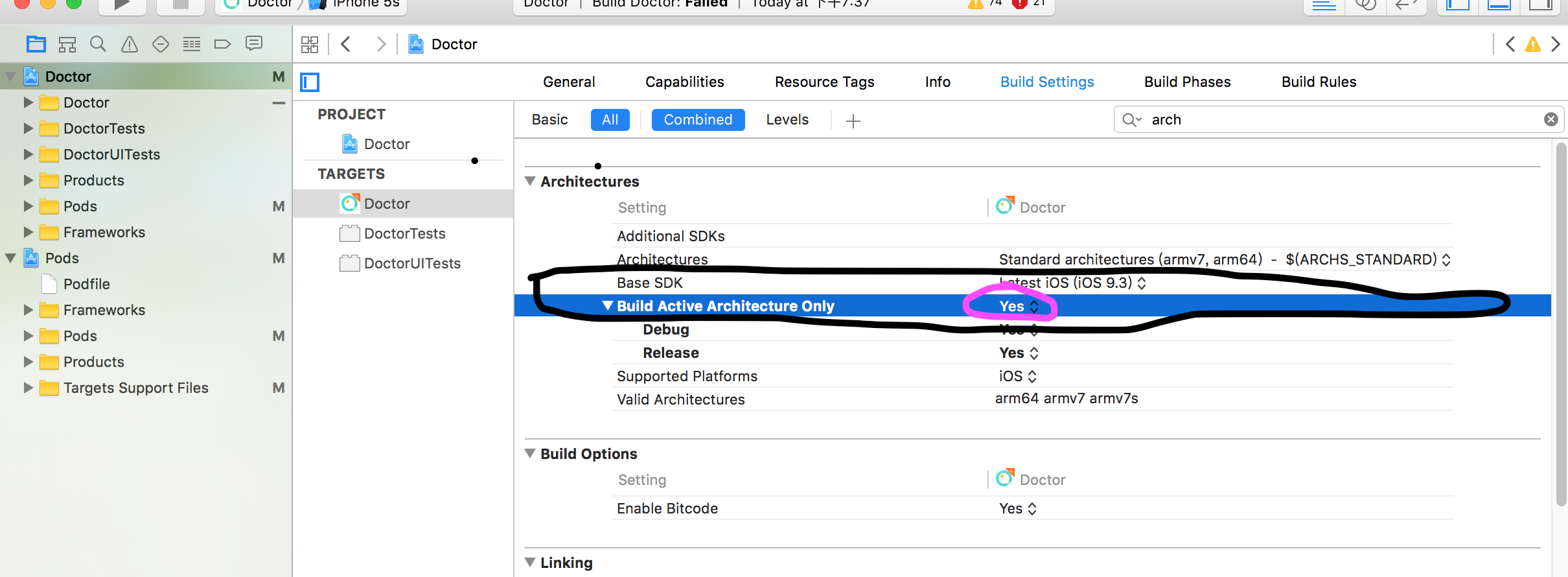Image resolution: width=1568 pixels, height=577 pixels.
Task: Select Doctor under PROJECT
Action: tap(387, 144)
